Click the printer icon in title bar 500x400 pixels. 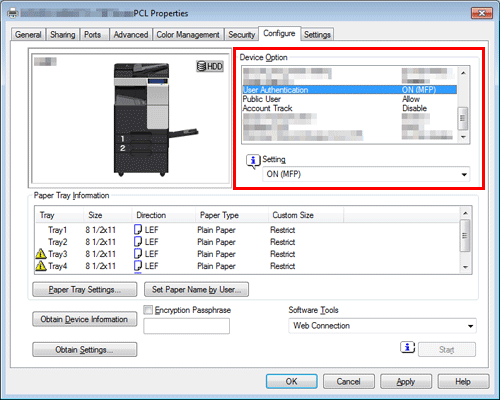point(13,13)
